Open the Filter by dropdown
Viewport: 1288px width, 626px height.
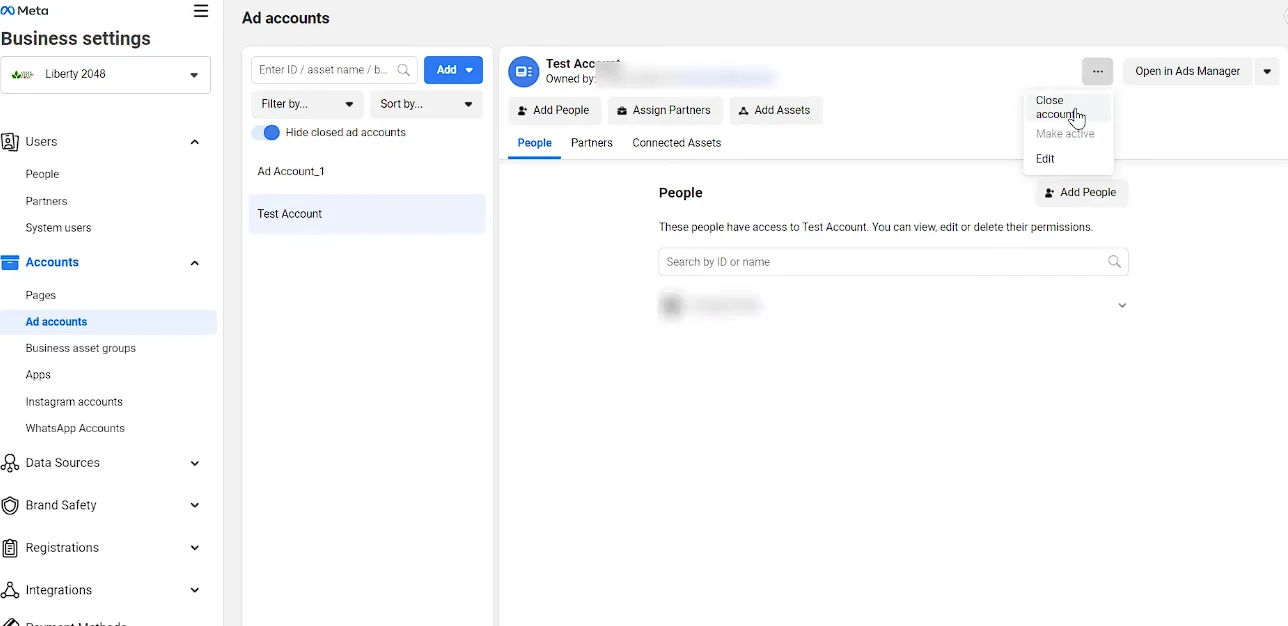pos(308,104)
